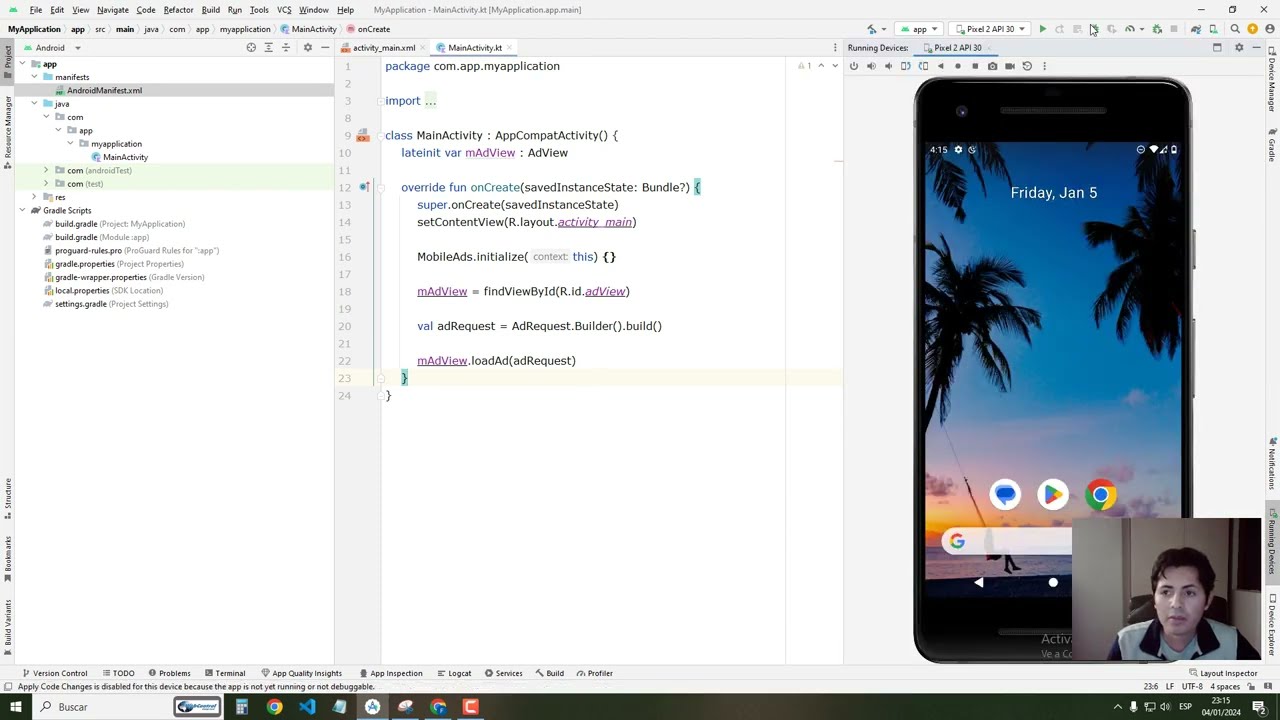1280x720 pixels.
Task: Rotate emulator left icon
Action: 906,66
